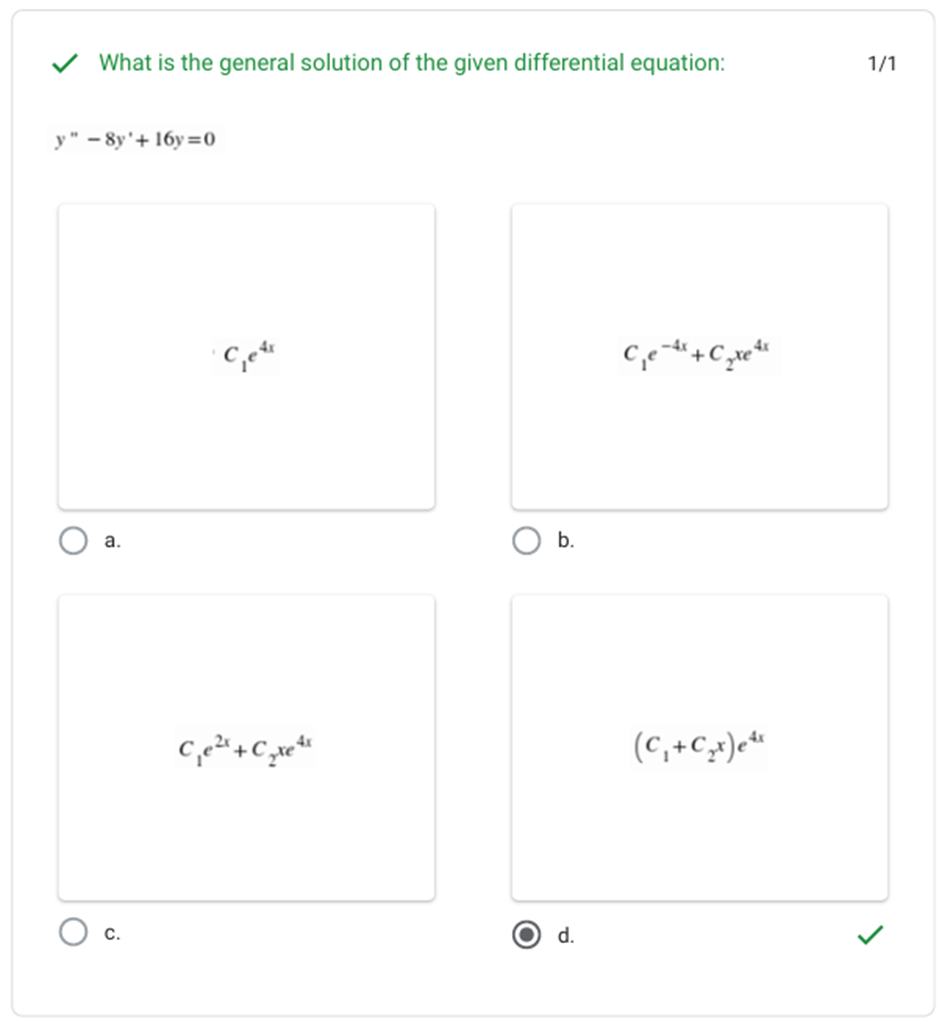
Task: Click the formula starting with C1e^(2x)
Action: pos(246,747)
